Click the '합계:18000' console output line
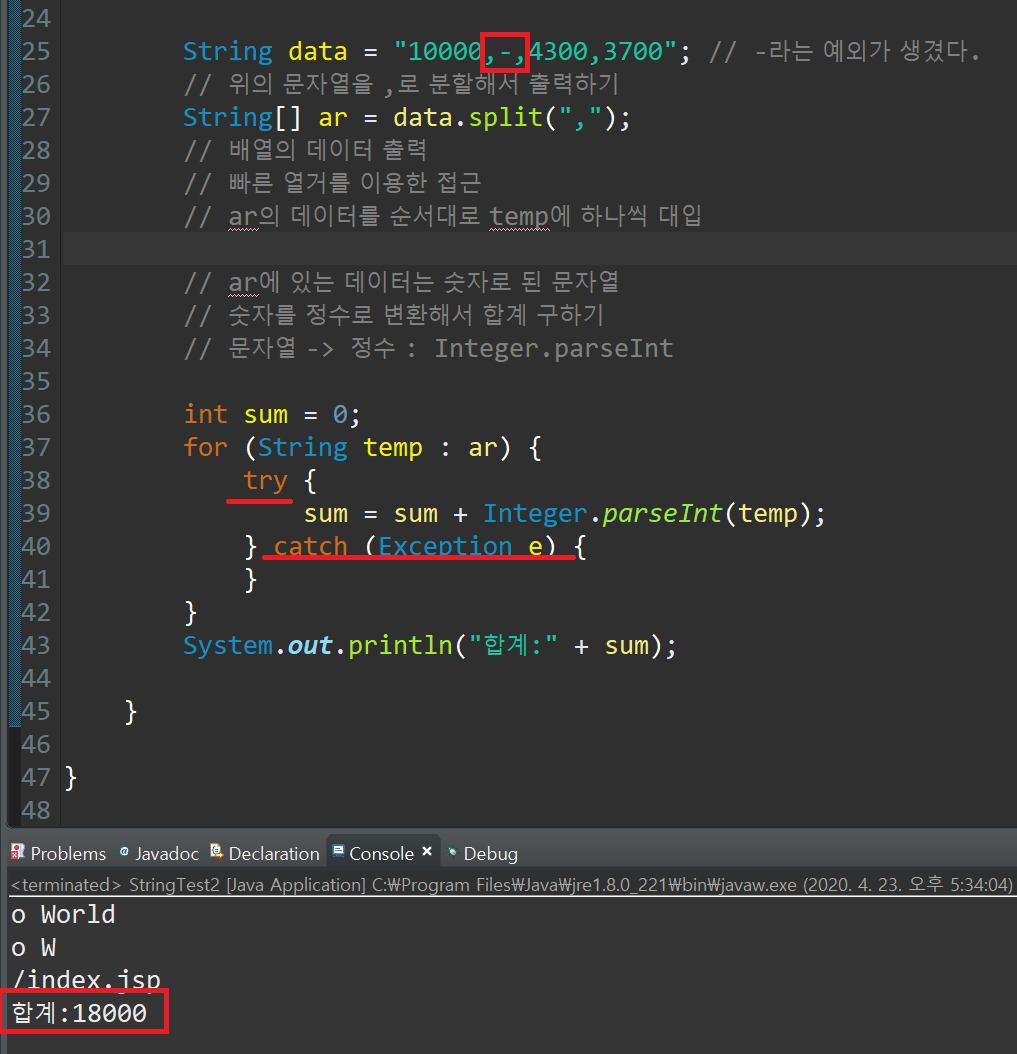This screenshot has height=1054, width=1017. (x=79, y=1012)
